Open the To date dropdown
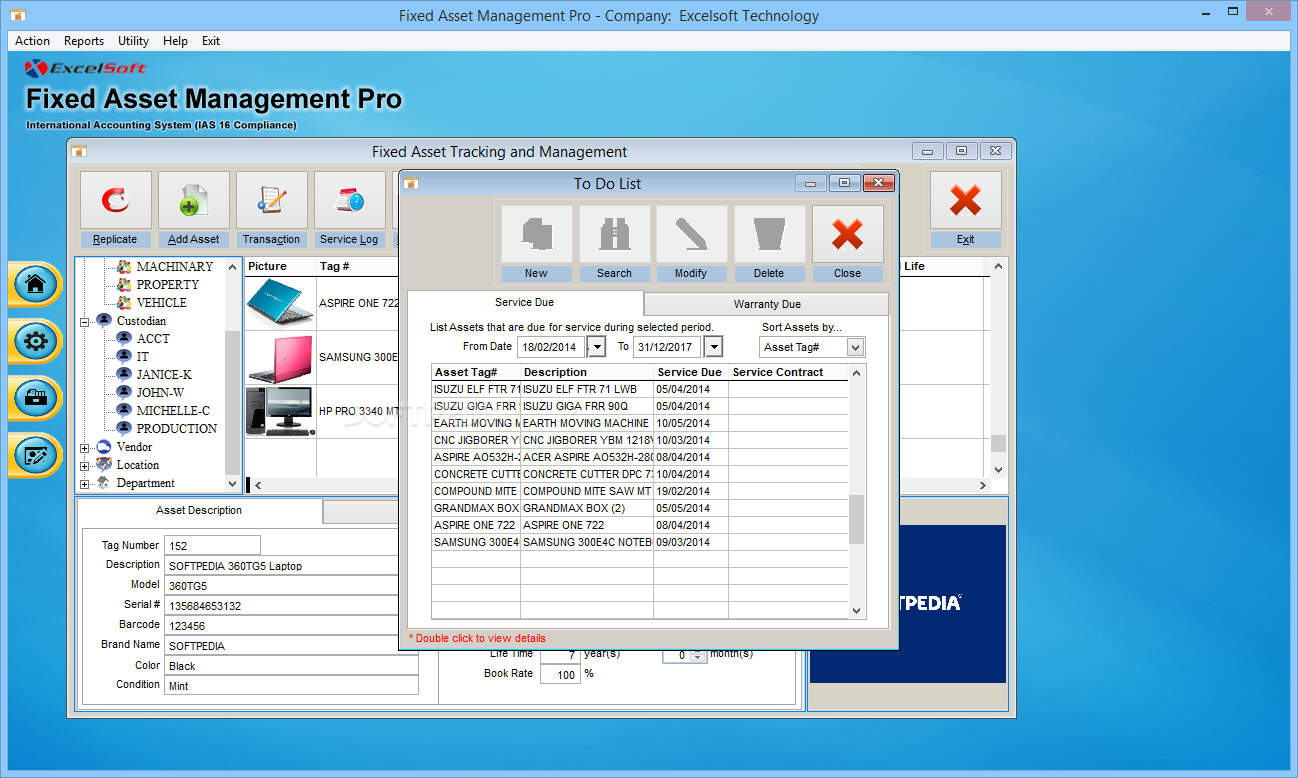Screen dimensions: 1298x778 click(713, 347)
